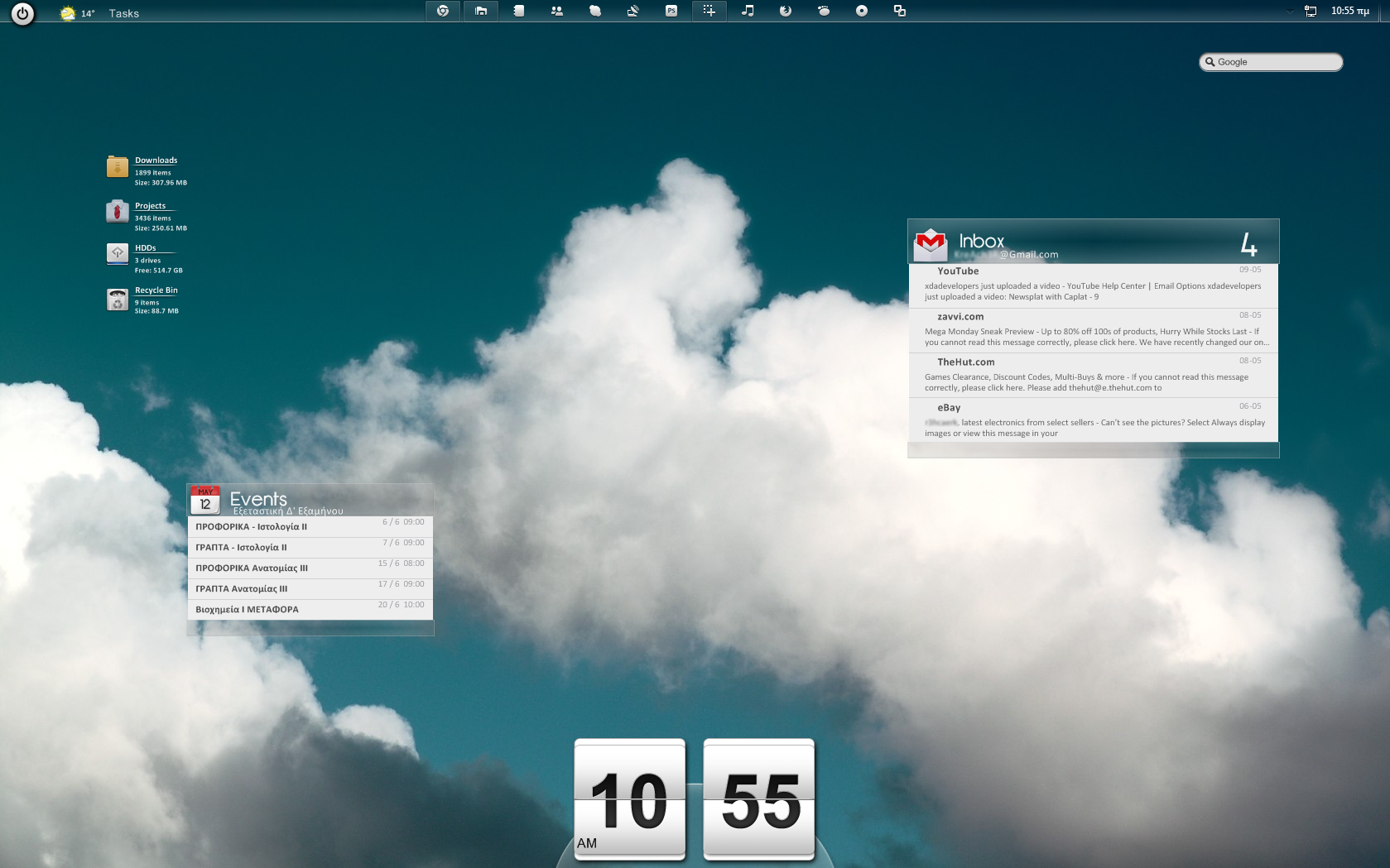Click the Google search field
The height and width of the screenshot is (868, 1390).
(1271, 62)
